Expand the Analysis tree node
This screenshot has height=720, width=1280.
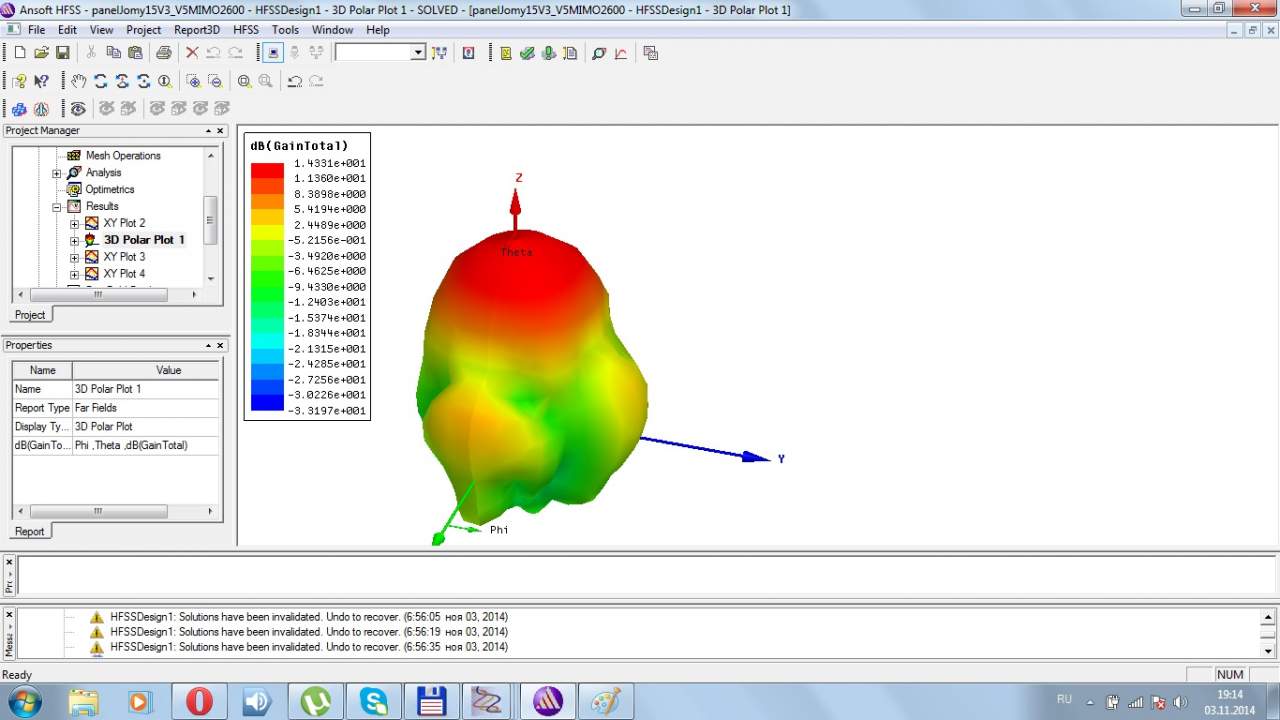(57, 173)
